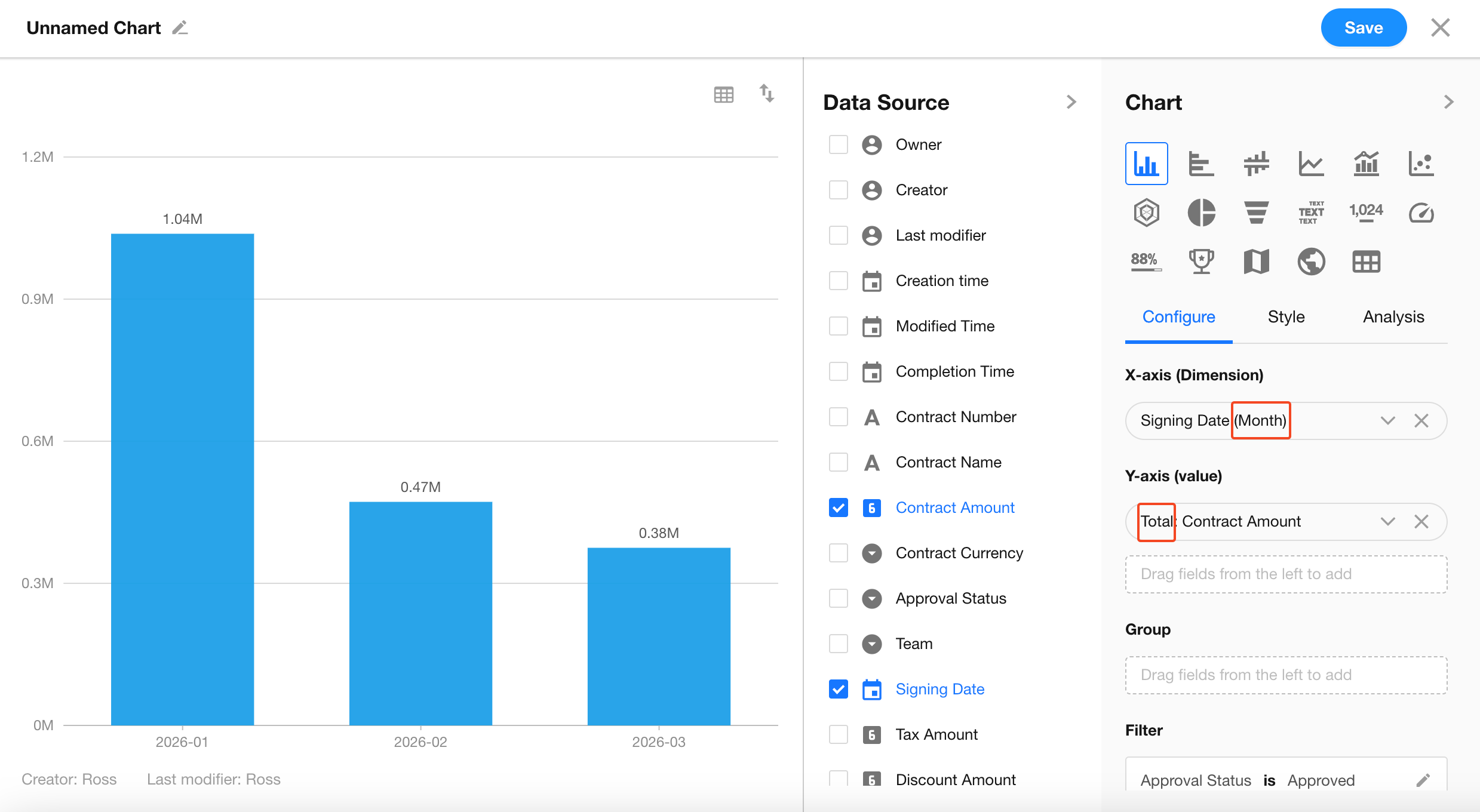Choose the gauge chart icon
The height and width of the screenshot is (812, 1480).
[1421, 213]
